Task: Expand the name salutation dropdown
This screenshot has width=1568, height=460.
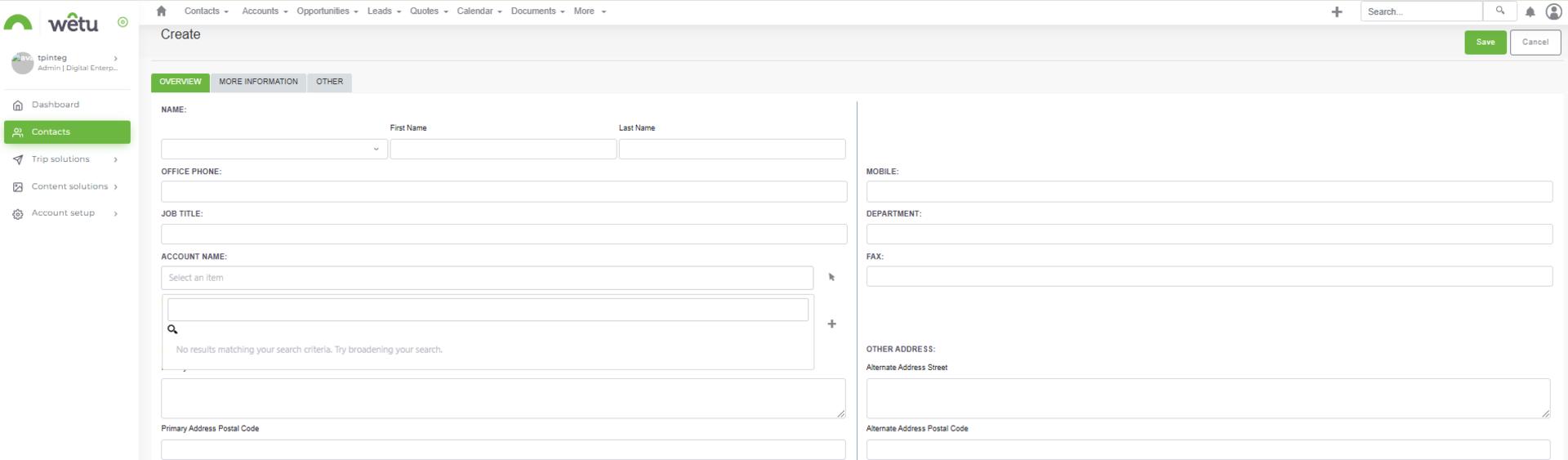Action: 274,149
